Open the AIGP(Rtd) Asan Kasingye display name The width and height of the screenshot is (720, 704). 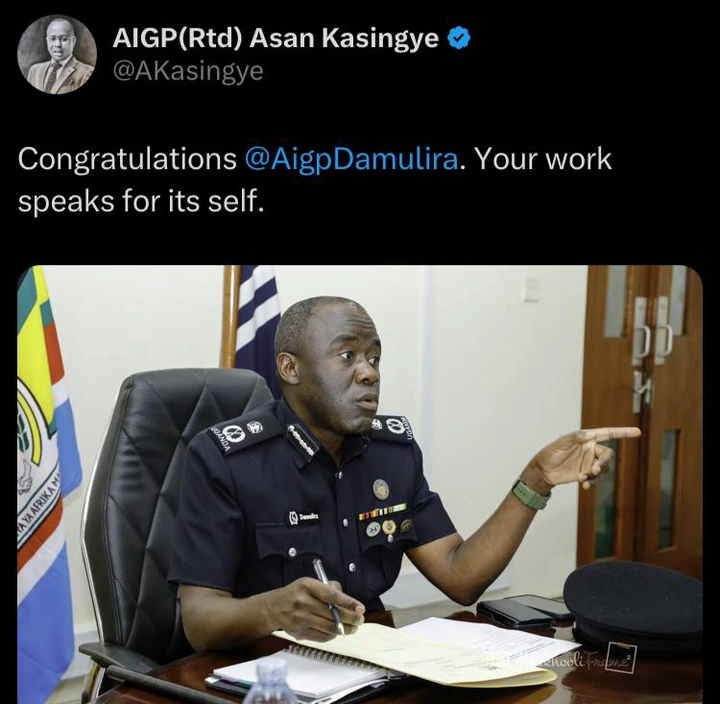pos(276,38)
